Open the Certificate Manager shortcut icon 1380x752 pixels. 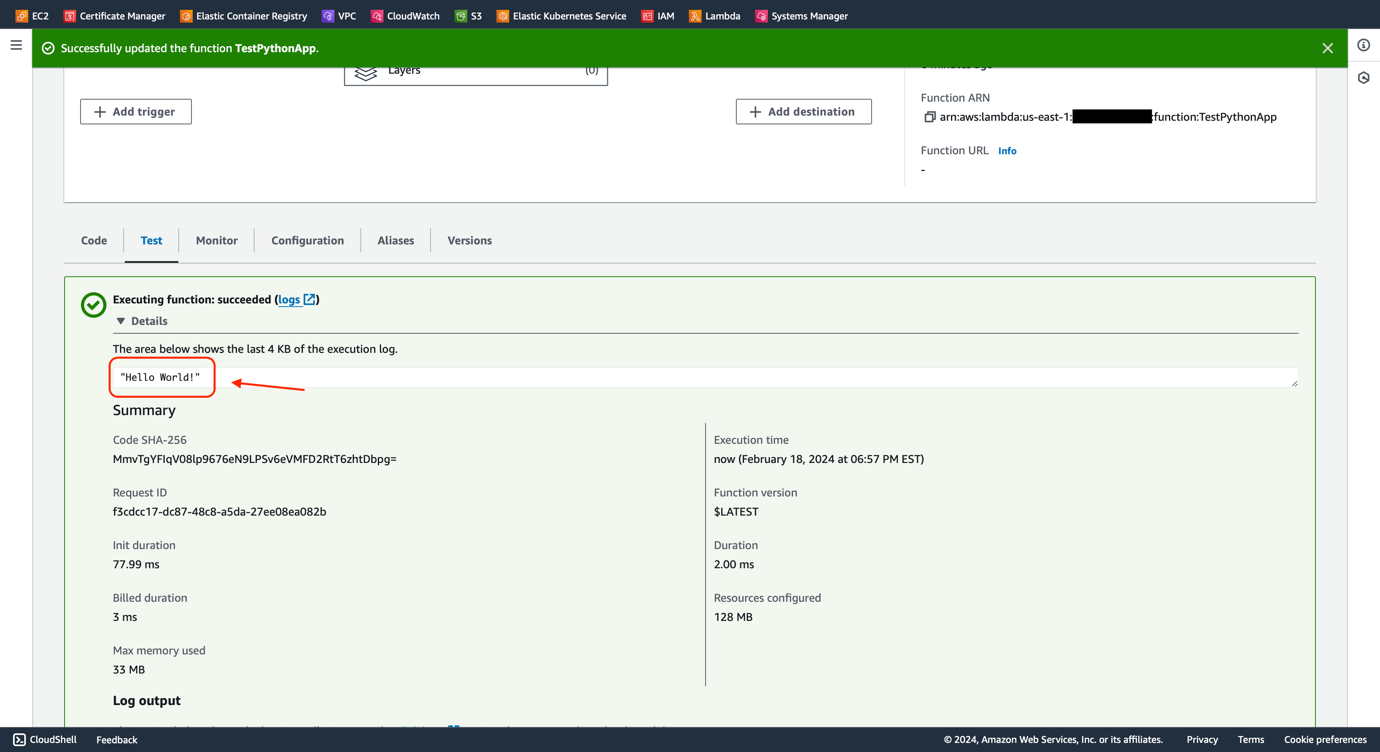tap(69, 16)
